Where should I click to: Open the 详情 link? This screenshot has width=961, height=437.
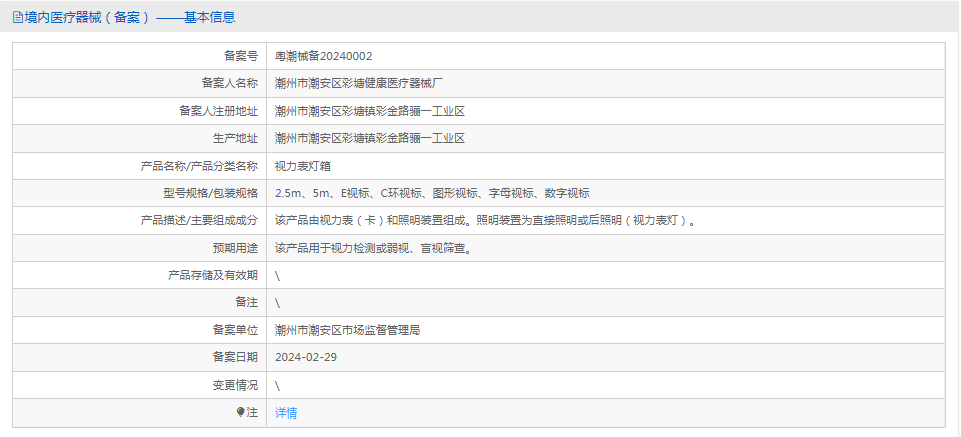pyautogui.click(x=286, y=412)
